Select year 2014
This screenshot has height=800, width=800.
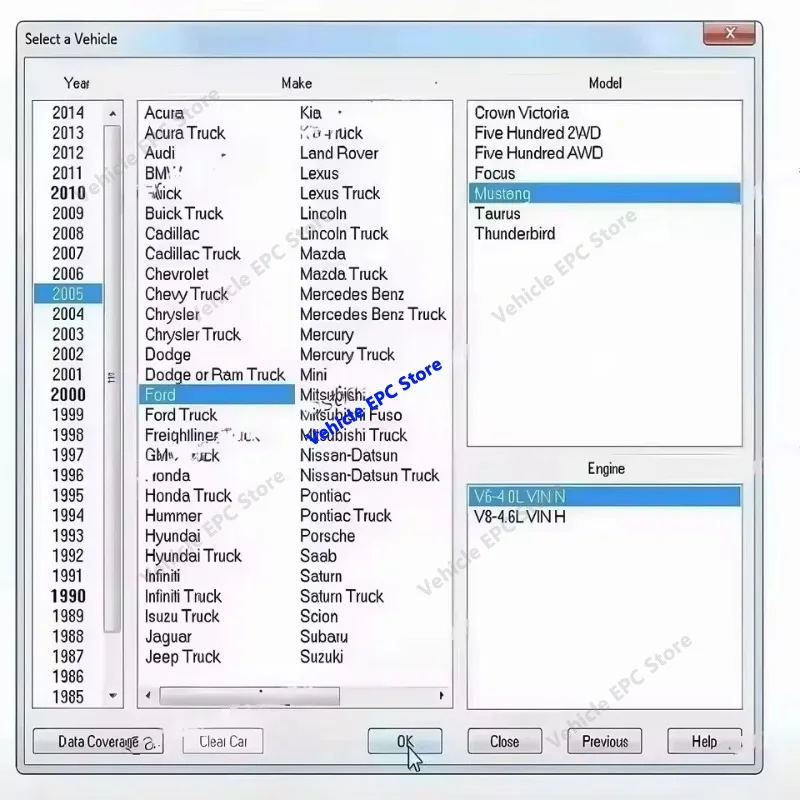tap(68, 113)
